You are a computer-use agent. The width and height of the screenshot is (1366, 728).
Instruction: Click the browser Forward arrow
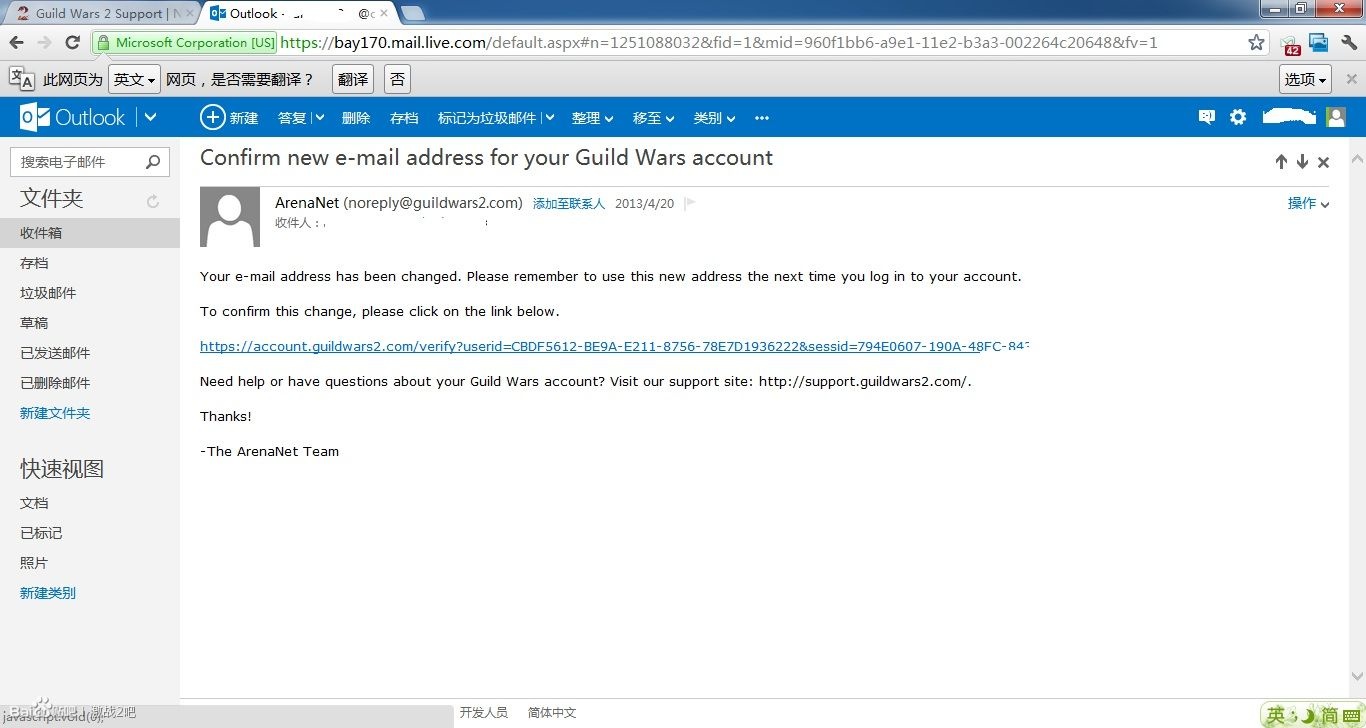click(44, 43)
